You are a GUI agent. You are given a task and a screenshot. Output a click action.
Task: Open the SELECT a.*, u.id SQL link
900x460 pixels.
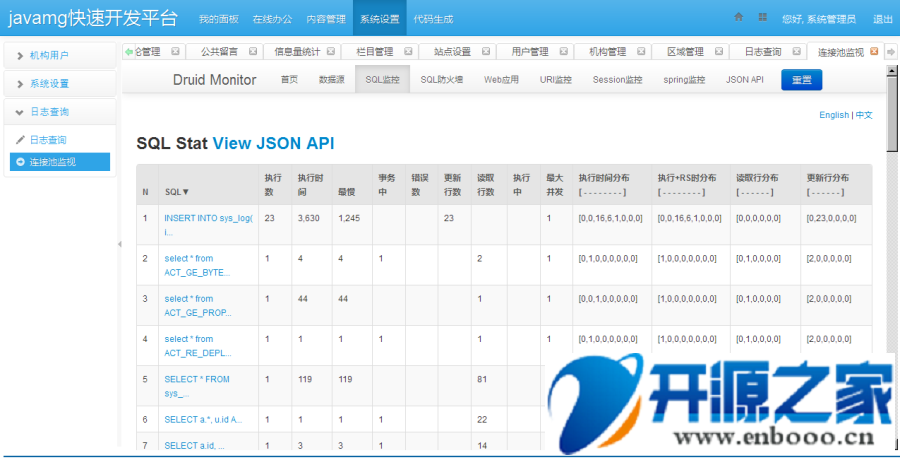coord(203,420)
